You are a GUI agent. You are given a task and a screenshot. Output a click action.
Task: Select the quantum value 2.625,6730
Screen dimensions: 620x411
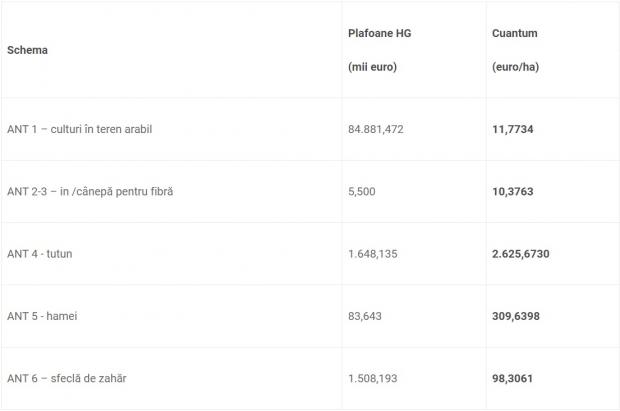(x=520, y=254)
